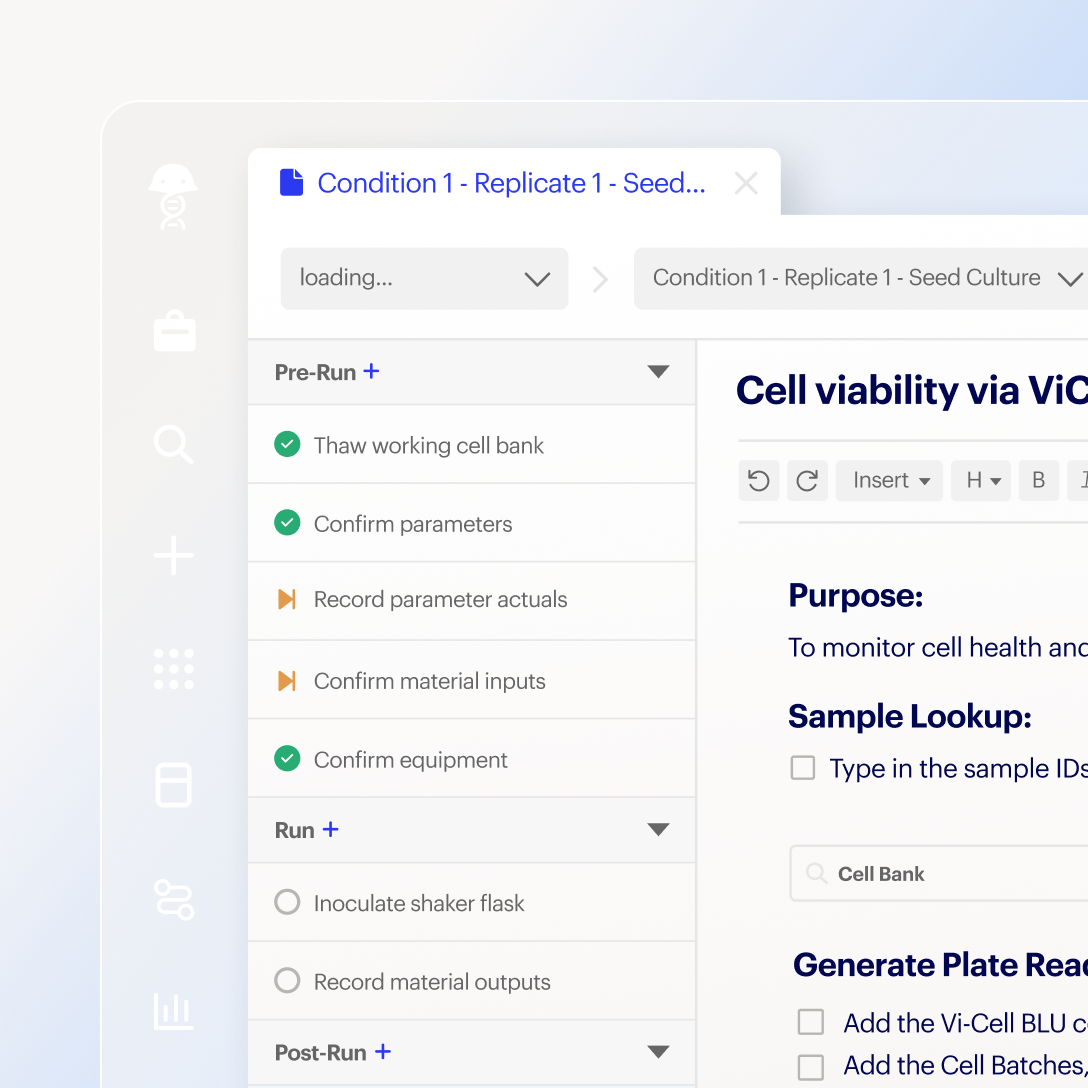The image size is (1088, 1088).
Task: Open the Condition 1 - Replicate 1 - Seed Culture dropdown
Action: pos(861,278)
